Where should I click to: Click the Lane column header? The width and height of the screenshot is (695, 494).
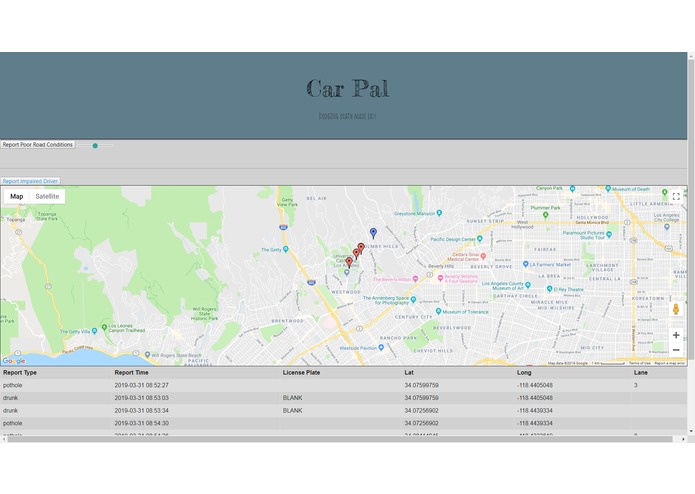640,373
